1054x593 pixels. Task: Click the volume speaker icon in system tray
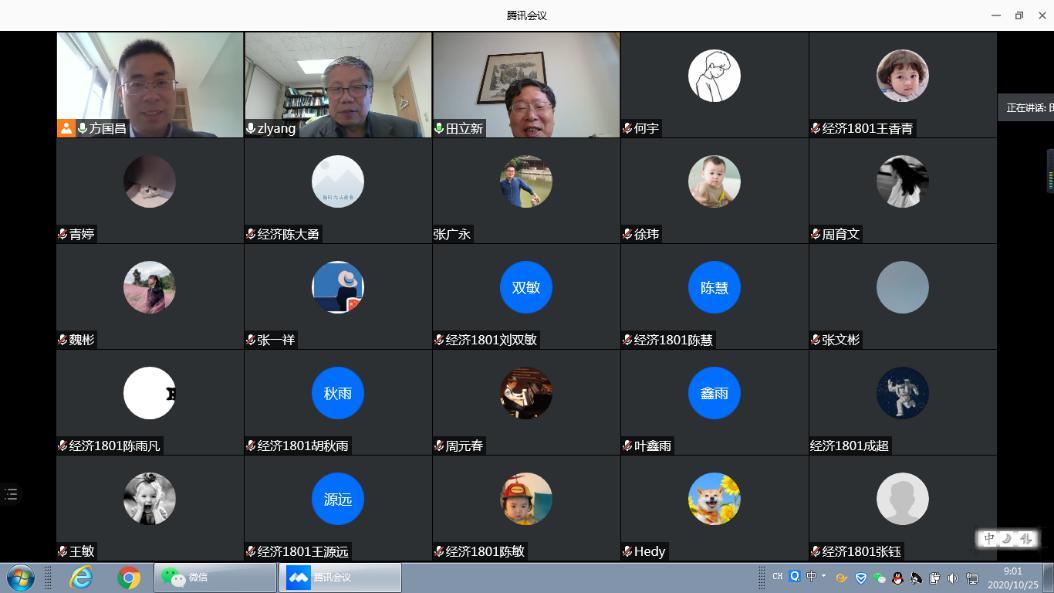pyautogui.click(x=952, y=578)
